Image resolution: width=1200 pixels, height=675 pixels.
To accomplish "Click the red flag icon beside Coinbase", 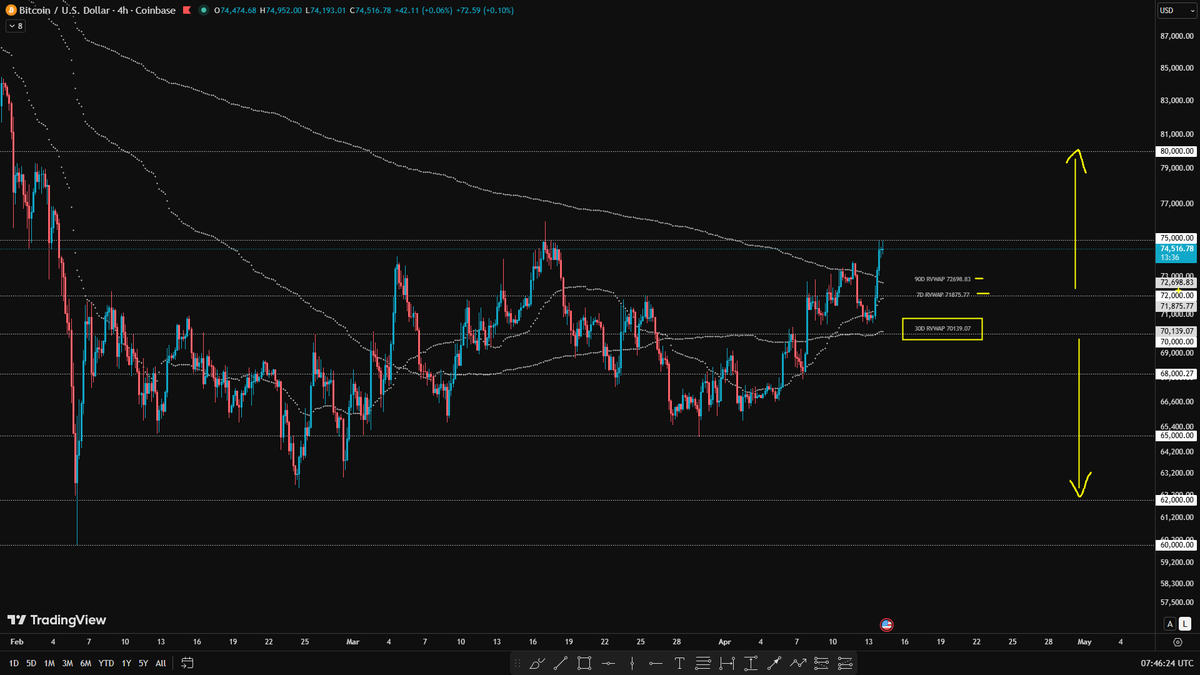I will pyautogui.click(x=186, y=10).
